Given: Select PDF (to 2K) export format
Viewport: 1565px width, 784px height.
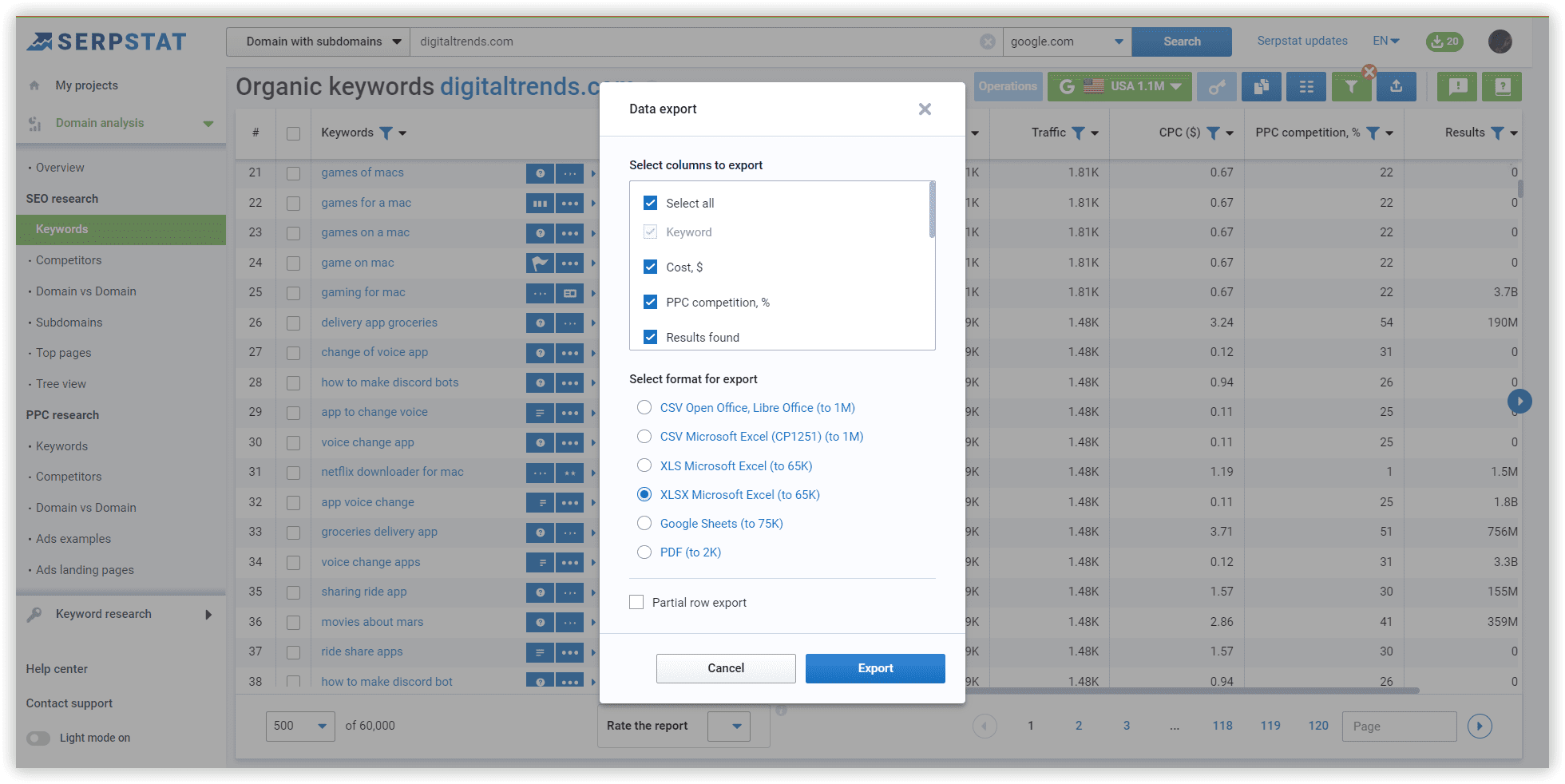Looking at the screenshot, I should [644, 552].
